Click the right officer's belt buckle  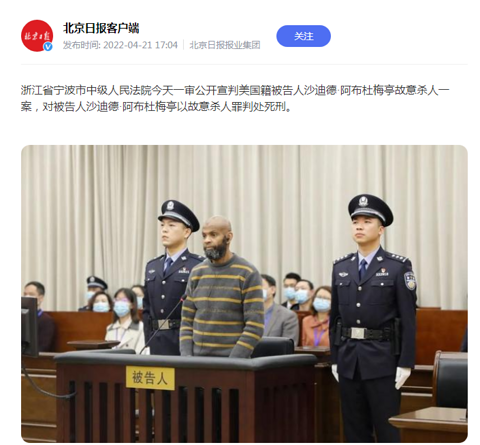click(358, 333)
